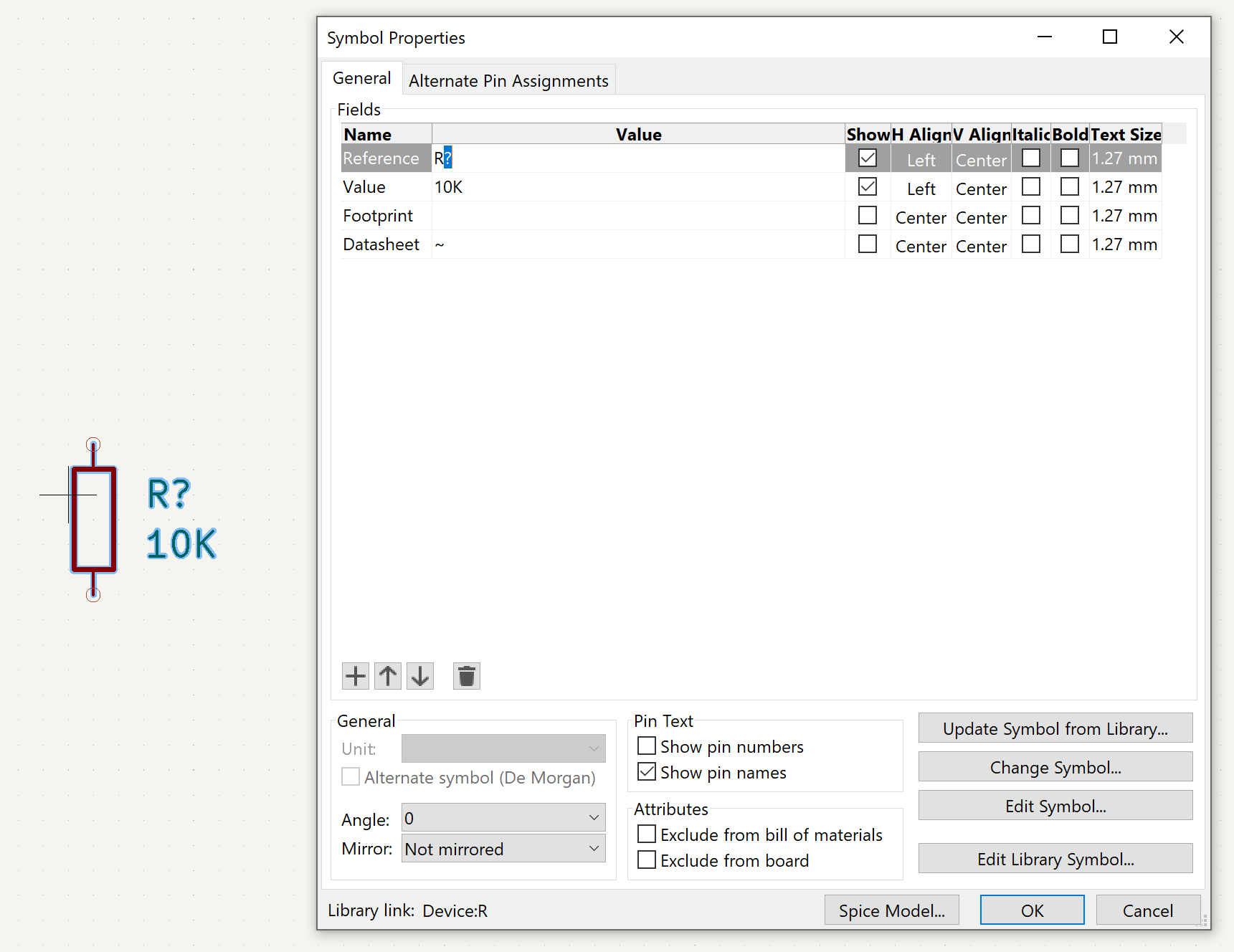Open the Spice Model dialog
The height and width of the screenshot is (952, 1234).
891,910
